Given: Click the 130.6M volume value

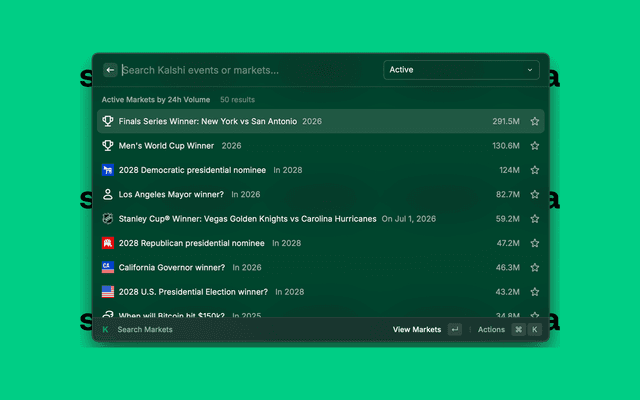Looking at the screenshot, I should point(506,146).
